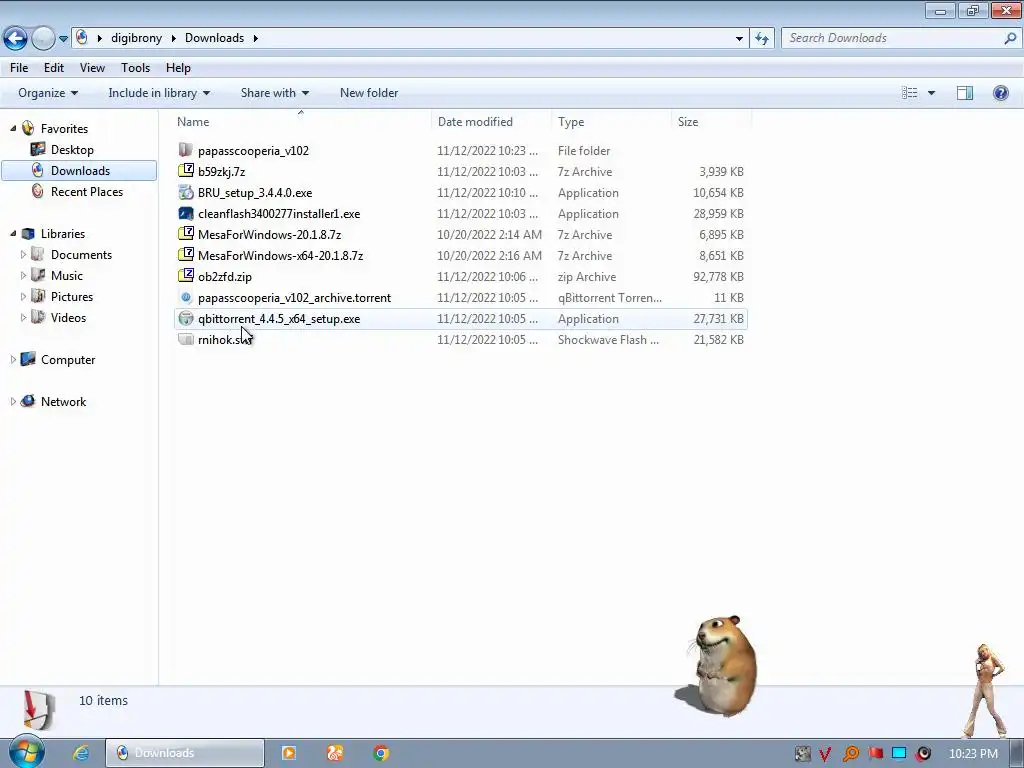Open the View menu
The height and width of the screenshot is (768, 1024).
click(x=92, y=68)
